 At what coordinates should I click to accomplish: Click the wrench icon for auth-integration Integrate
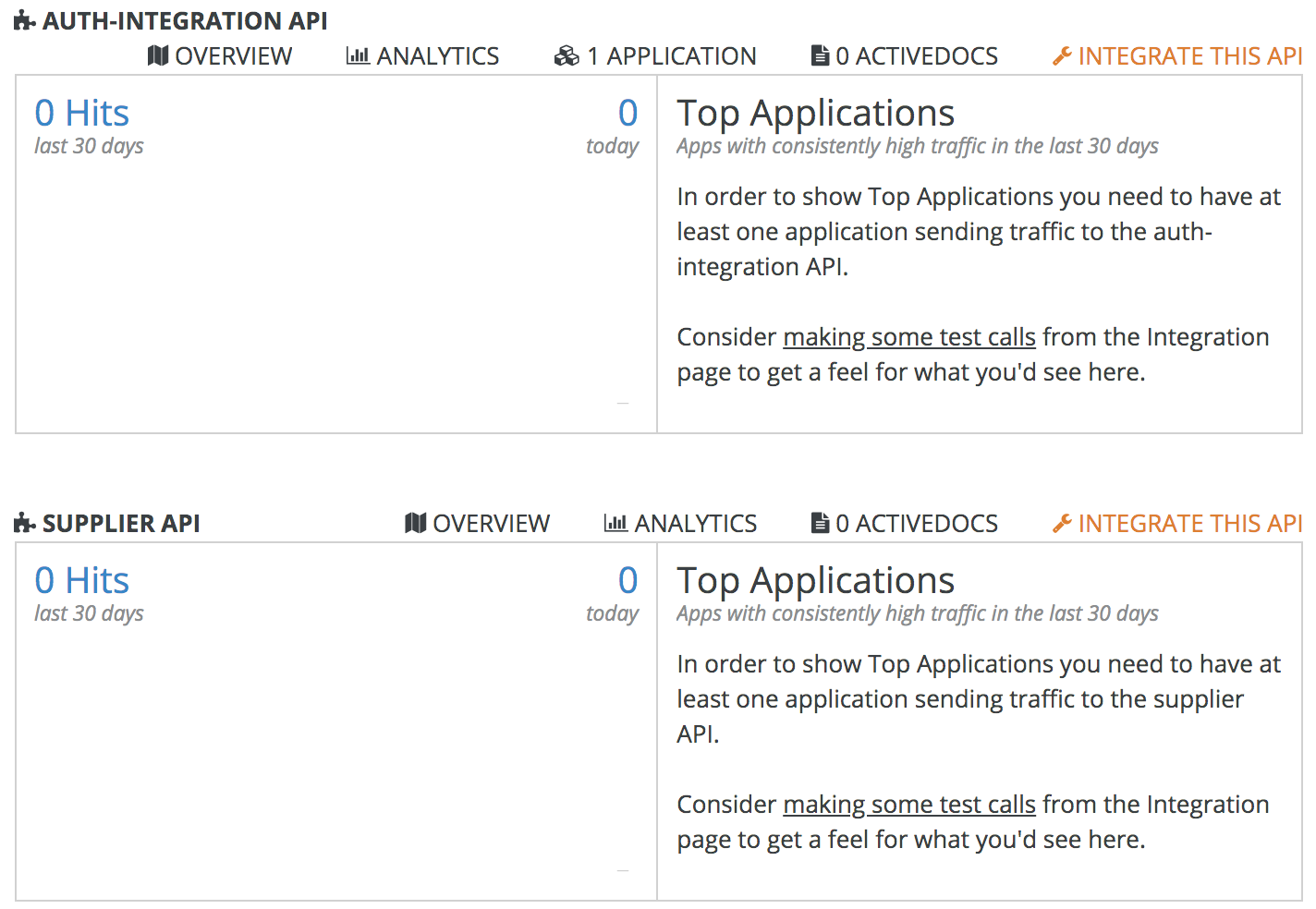click(1062, 56)
